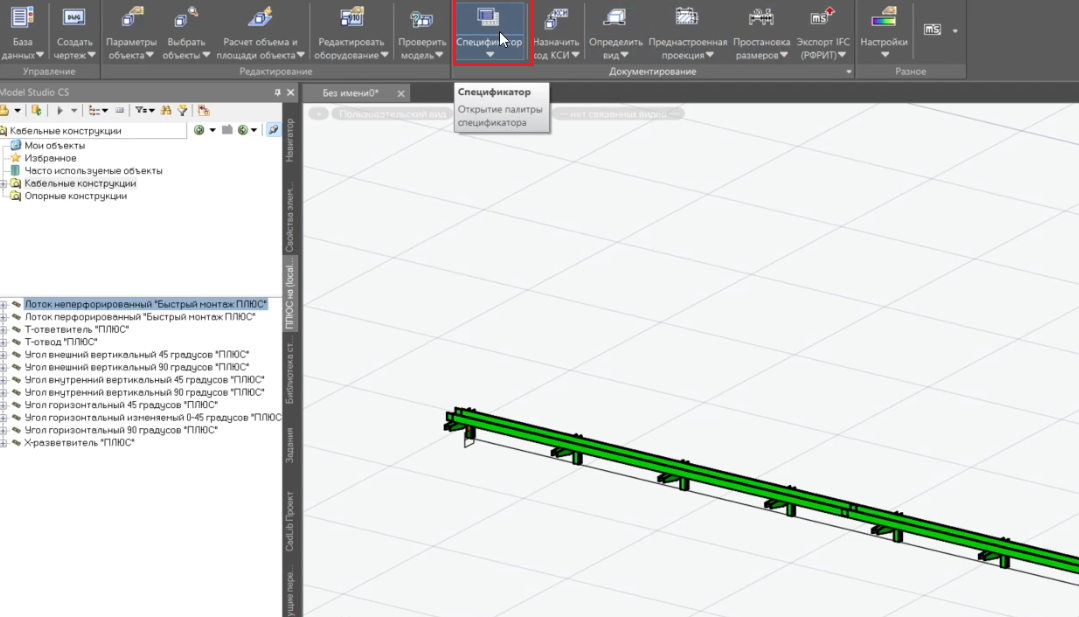
Task: Open the dropdown beside the small ms icon
Action: click(x=954, y=30)
